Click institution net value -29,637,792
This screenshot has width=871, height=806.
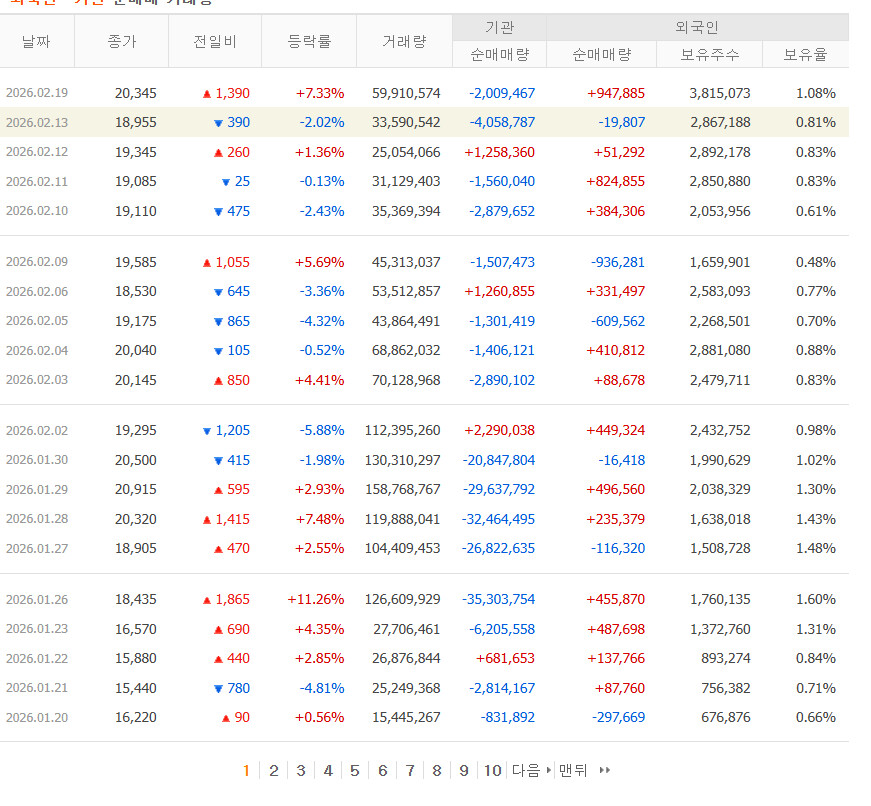(498, 489)
